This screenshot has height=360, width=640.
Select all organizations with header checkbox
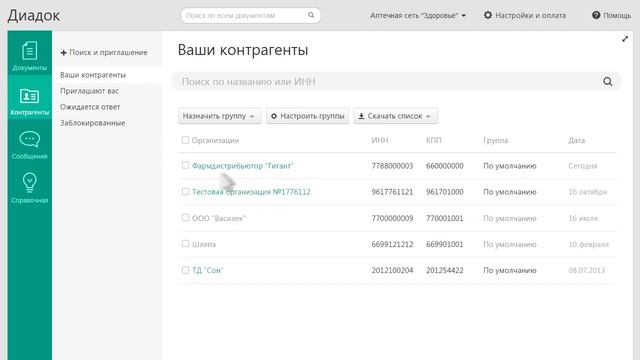[x=185, y=140]
